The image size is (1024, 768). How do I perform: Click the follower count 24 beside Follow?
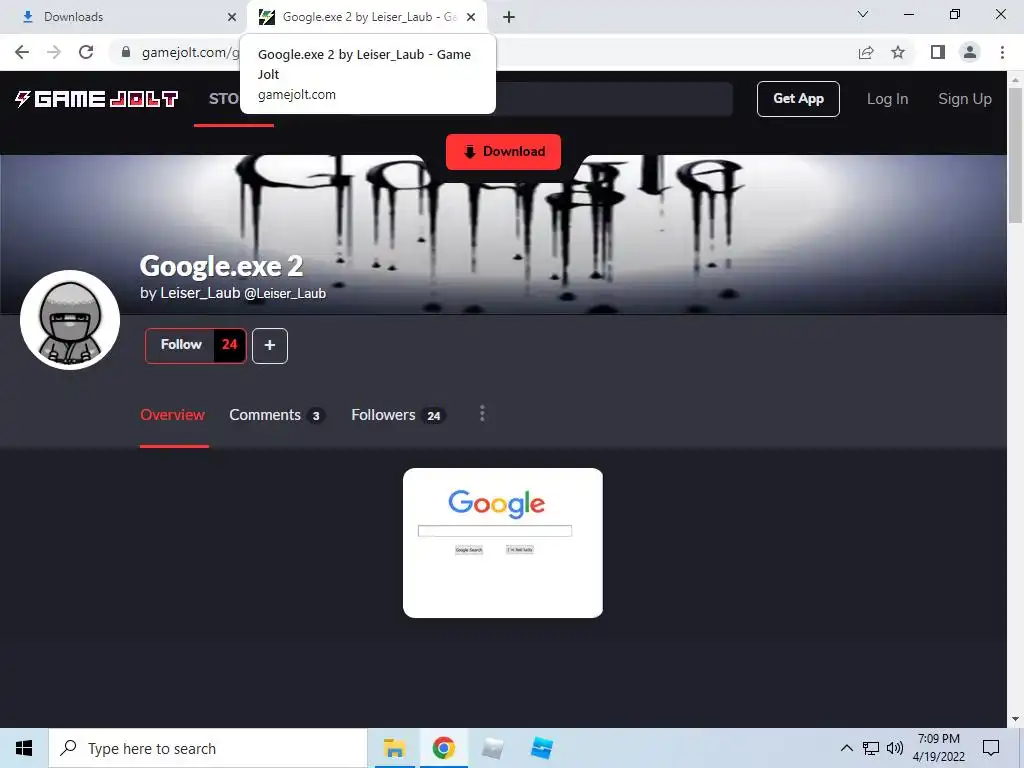229,345
